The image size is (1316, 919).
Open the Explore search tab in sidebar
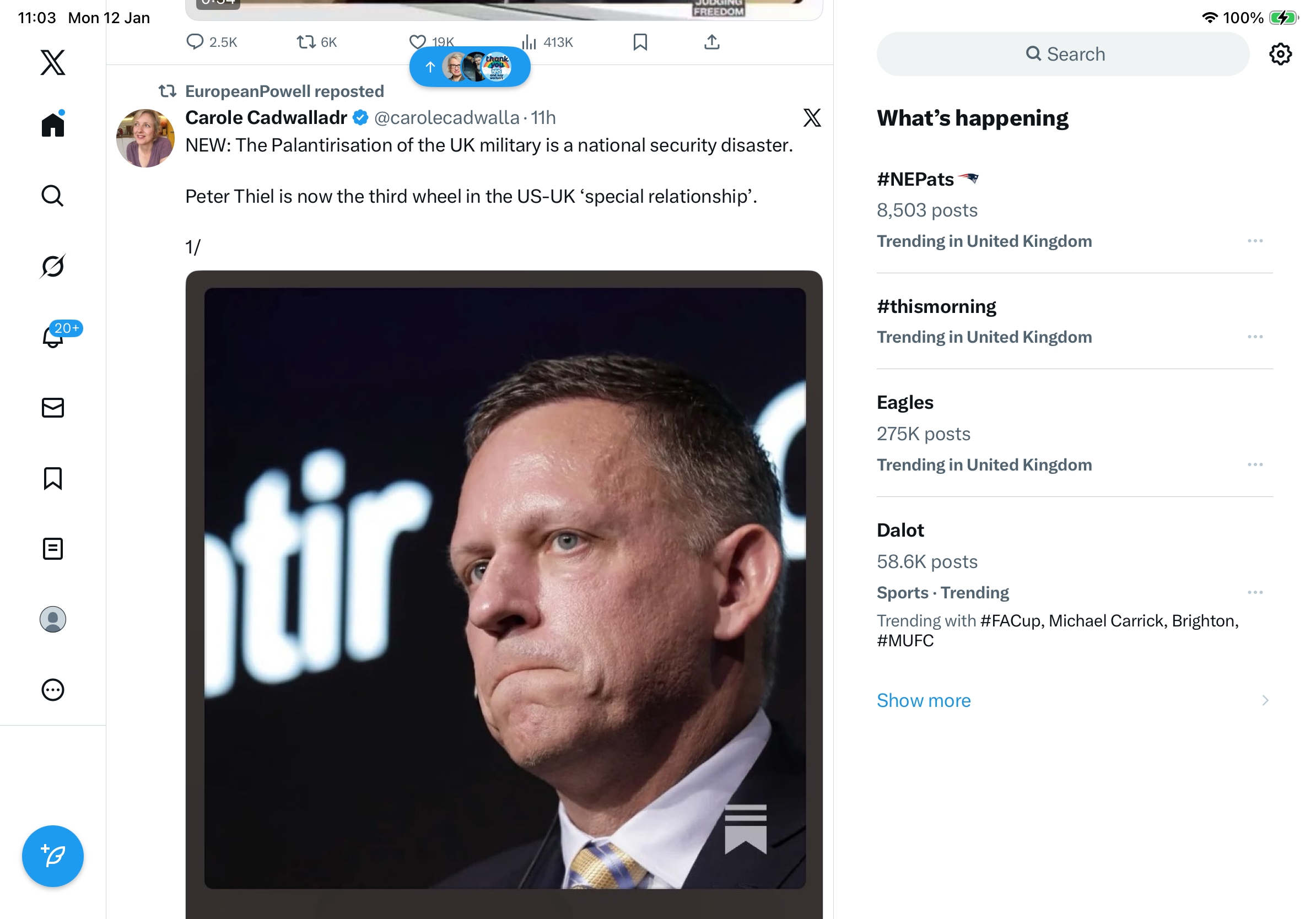[53, 196]
